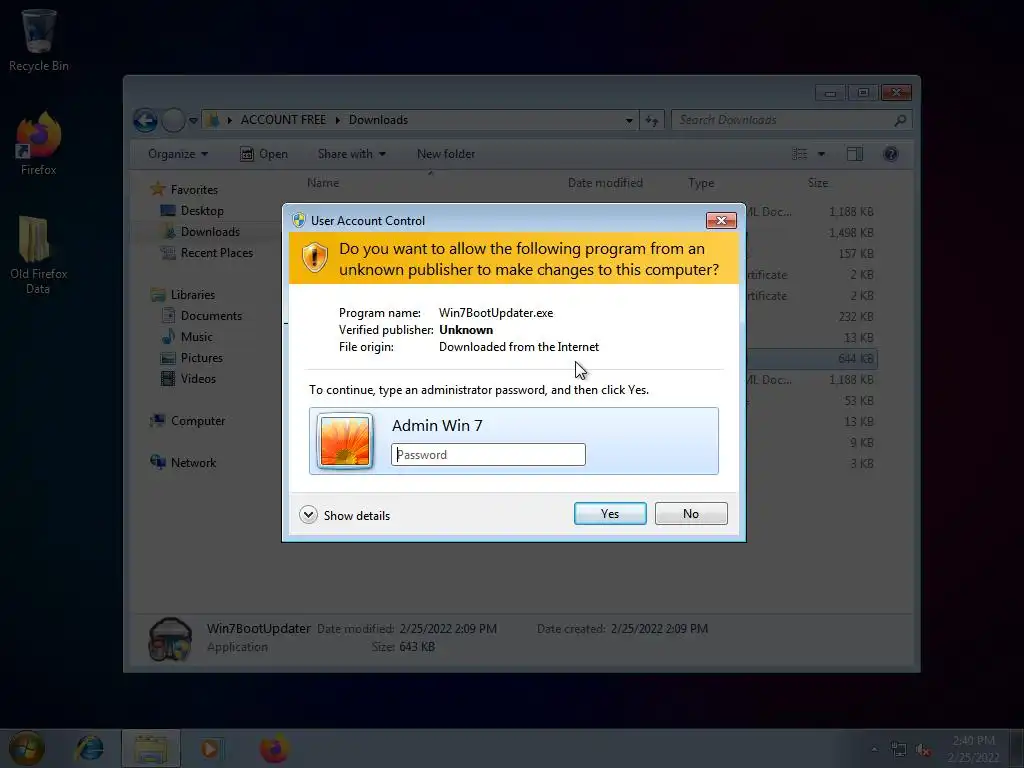Select the file sized 232 KB
The width and height of the screenshot is (1024, 768).
[x=812, y=317]
